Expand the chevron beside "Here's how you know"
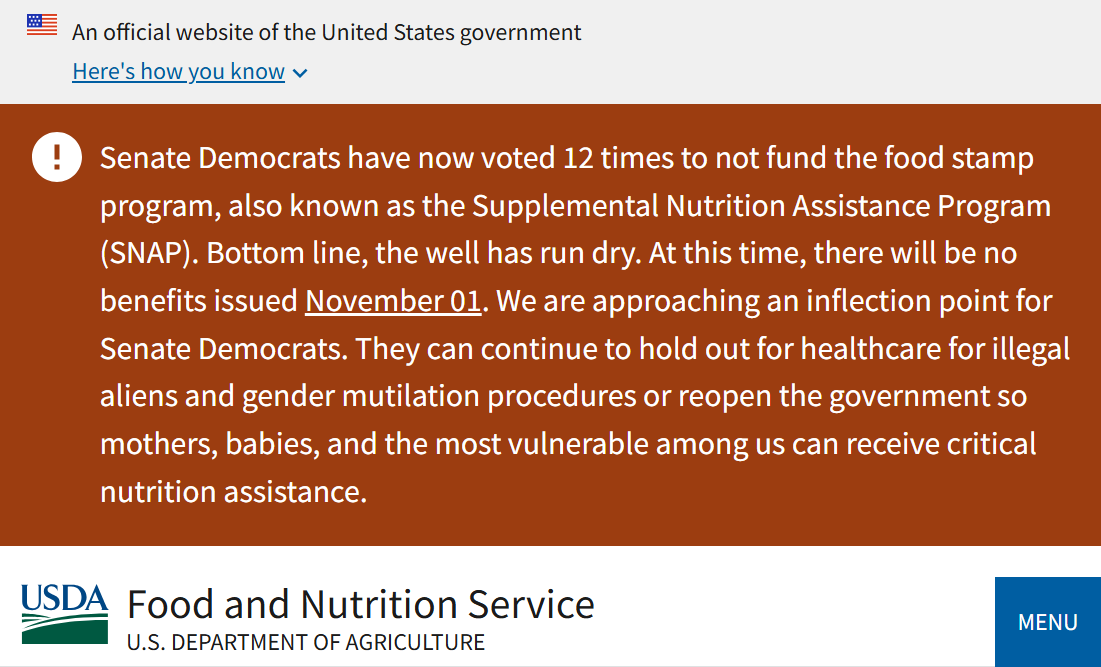This screenshot has height=667, width=1101. pos(300,73)
